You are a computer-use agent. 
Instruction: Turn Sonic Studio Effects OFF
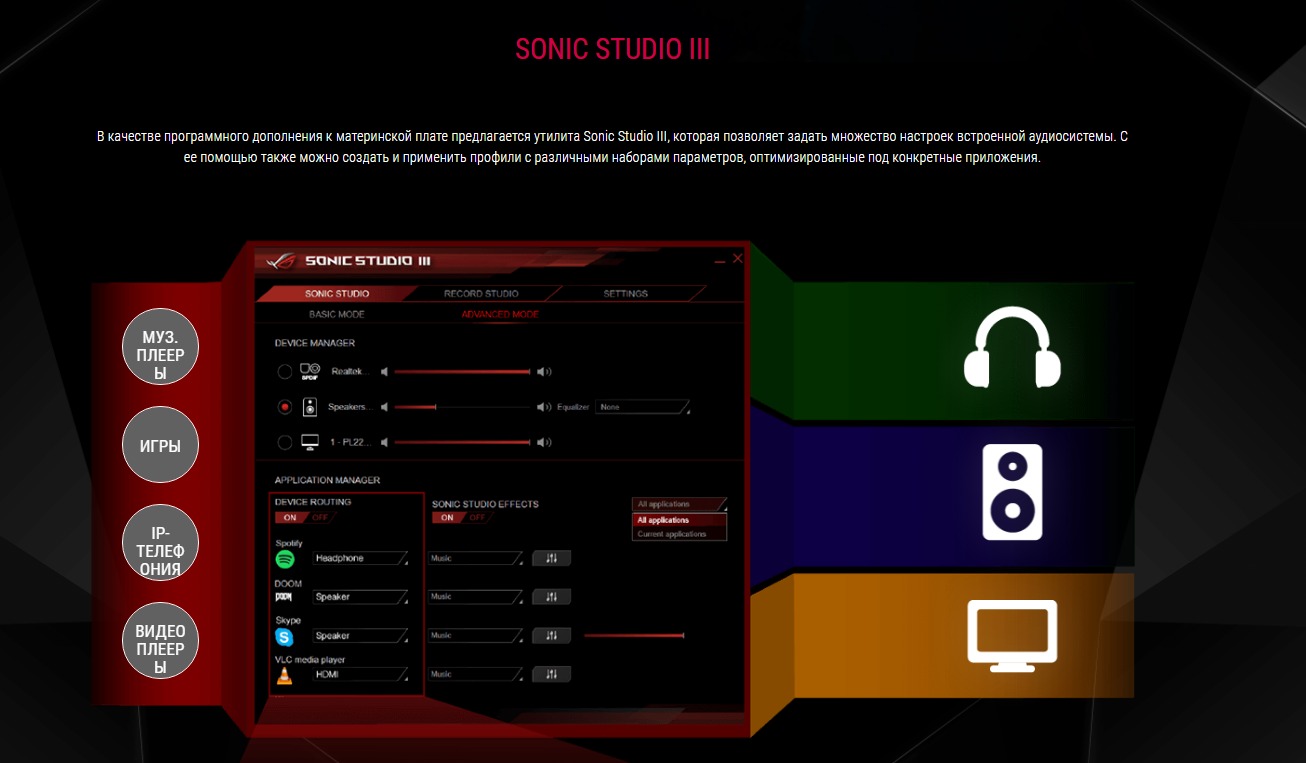tap(477, 518)
